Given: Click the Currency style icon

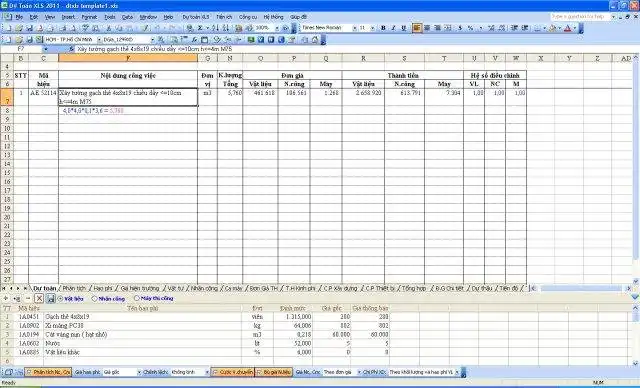Looking at the screenshot, I should point(460,28).
